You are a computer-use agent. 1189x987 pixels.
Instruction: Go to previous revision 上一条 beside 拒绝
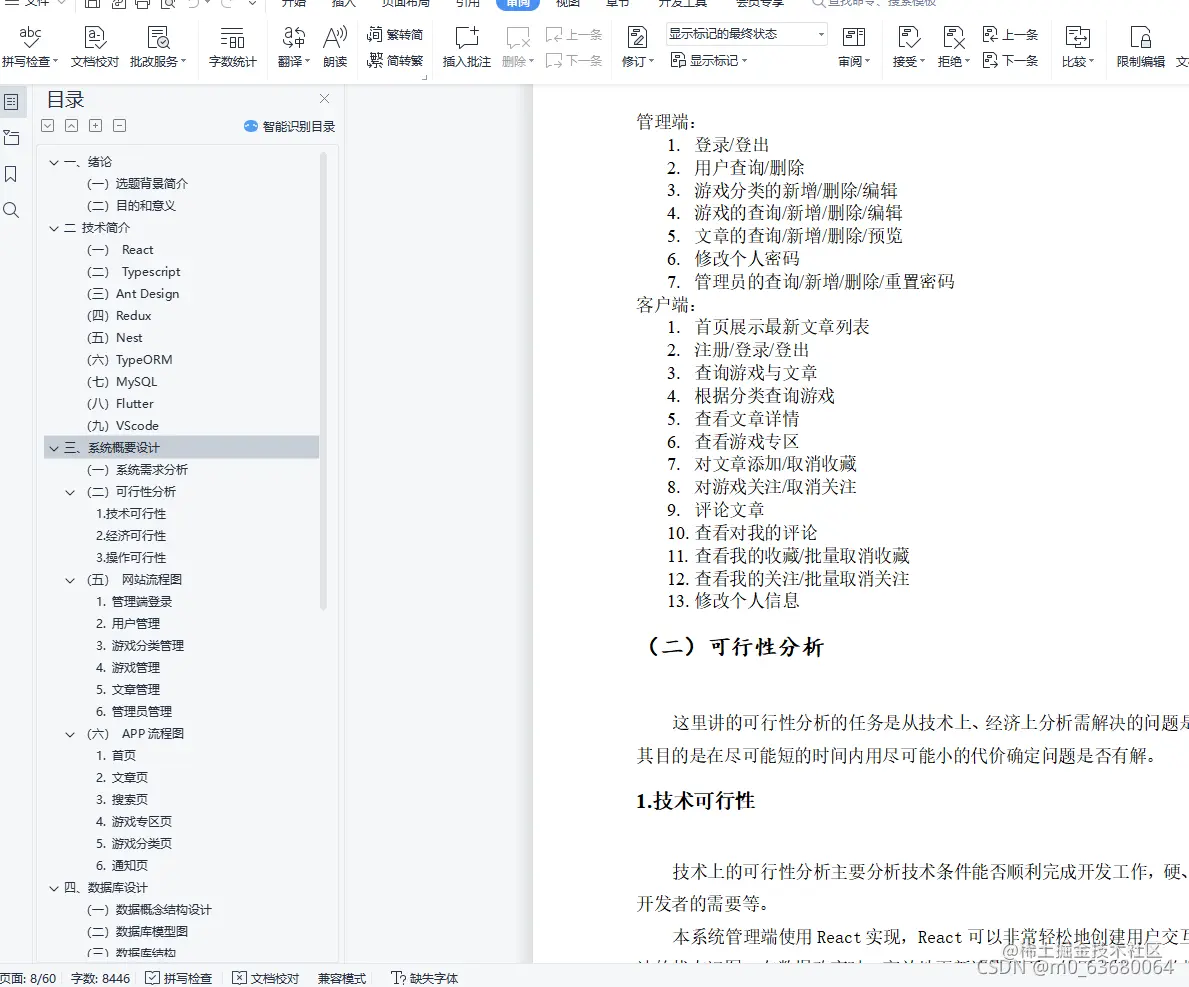(1010, 34)
